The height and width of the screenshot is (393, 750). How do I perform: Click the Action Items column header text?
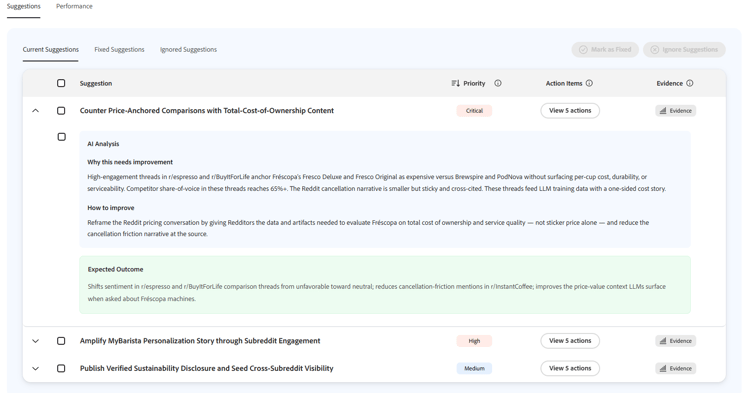(564, 83)
